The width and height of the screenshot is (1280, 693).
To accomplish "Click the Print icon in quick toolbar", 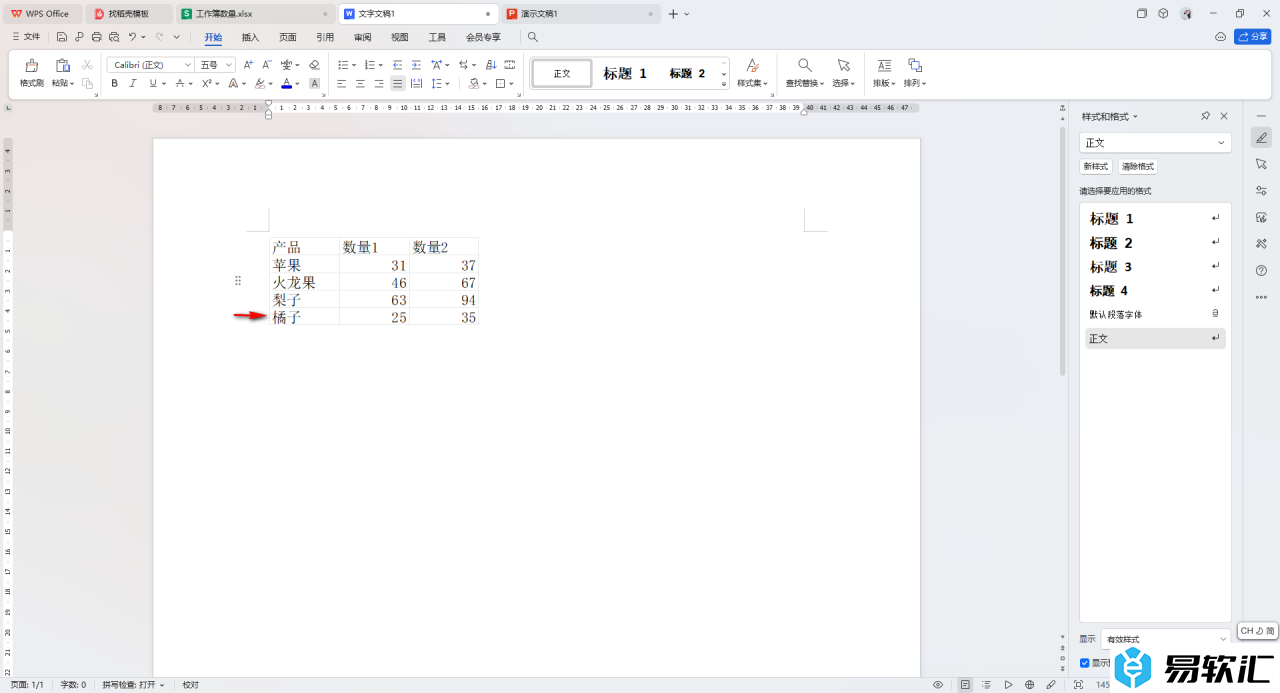I will [x=96, y=37].
